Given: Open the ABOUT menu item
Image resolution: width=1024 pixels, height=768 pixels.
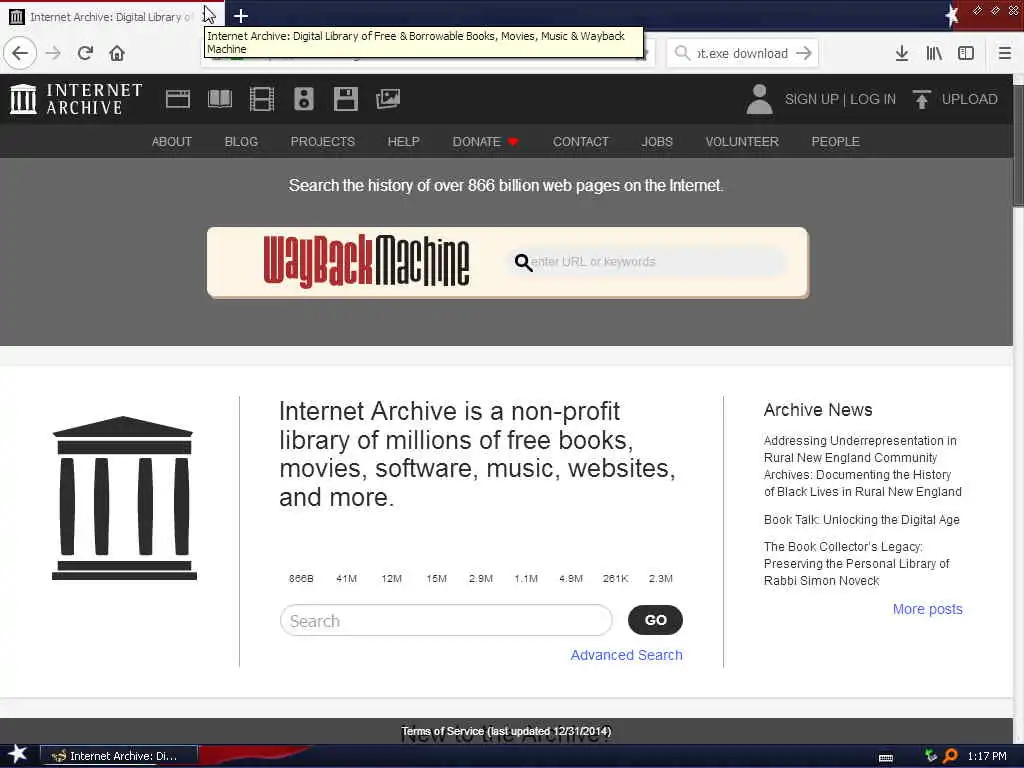Looking at the screenshot, I should [x=172, y=142].
